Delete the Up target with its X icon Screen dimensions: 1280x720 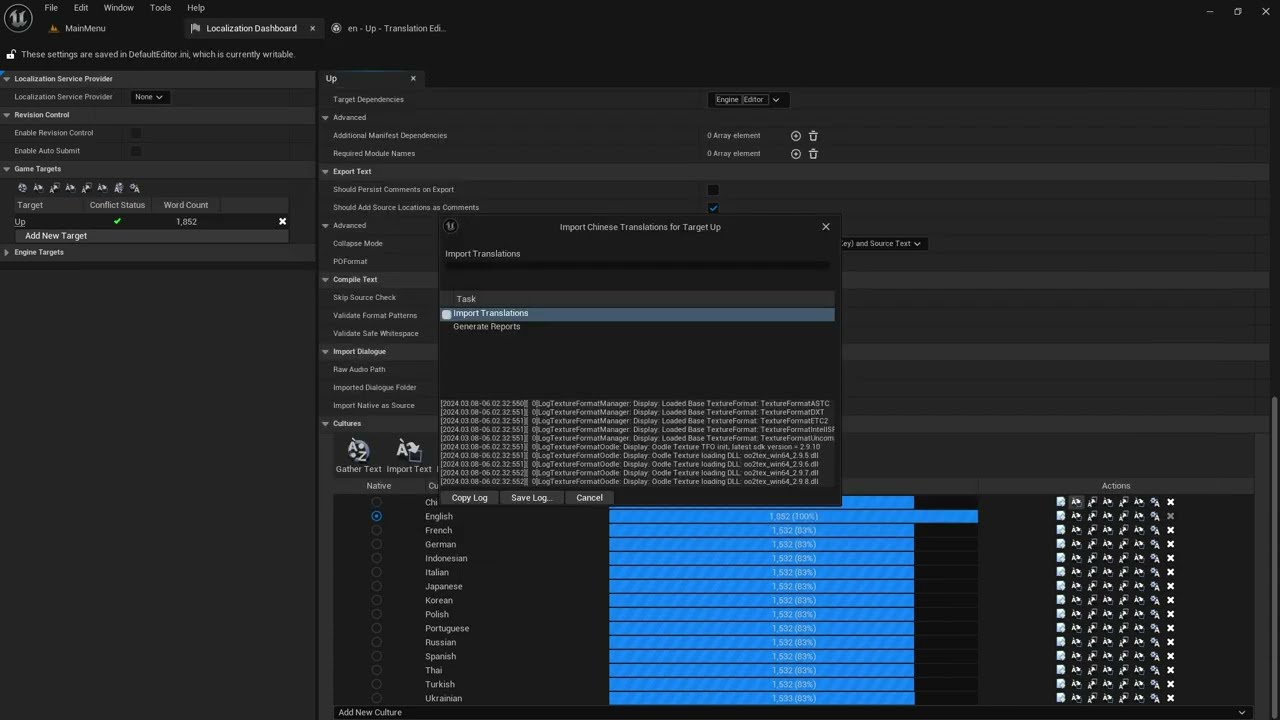[x=282, y=221]
